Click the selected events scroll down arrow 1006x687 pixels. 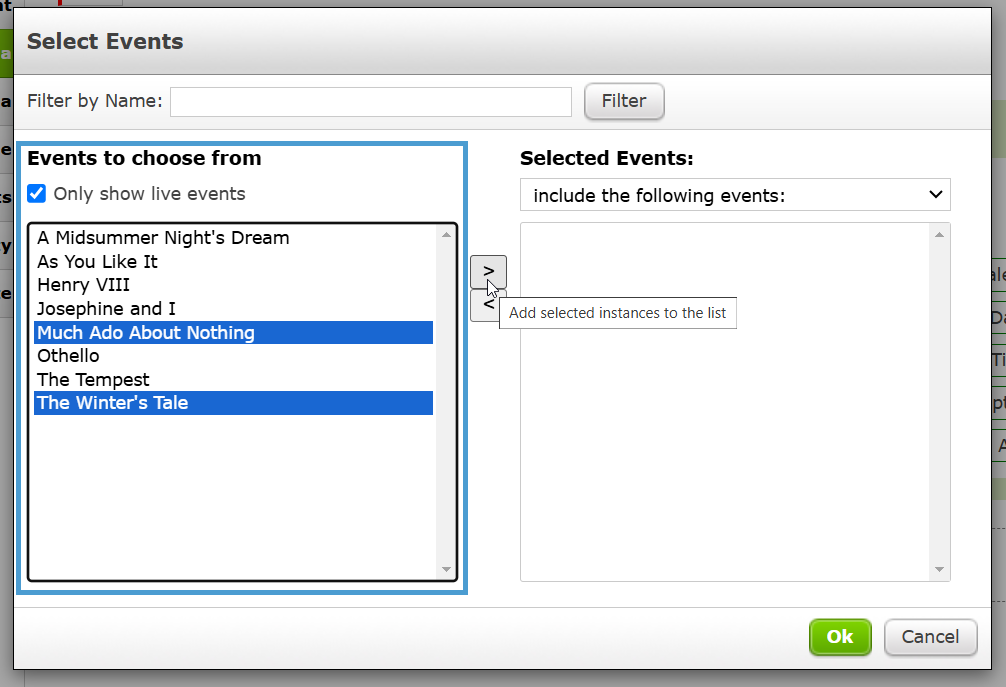[x=939, y=569]
